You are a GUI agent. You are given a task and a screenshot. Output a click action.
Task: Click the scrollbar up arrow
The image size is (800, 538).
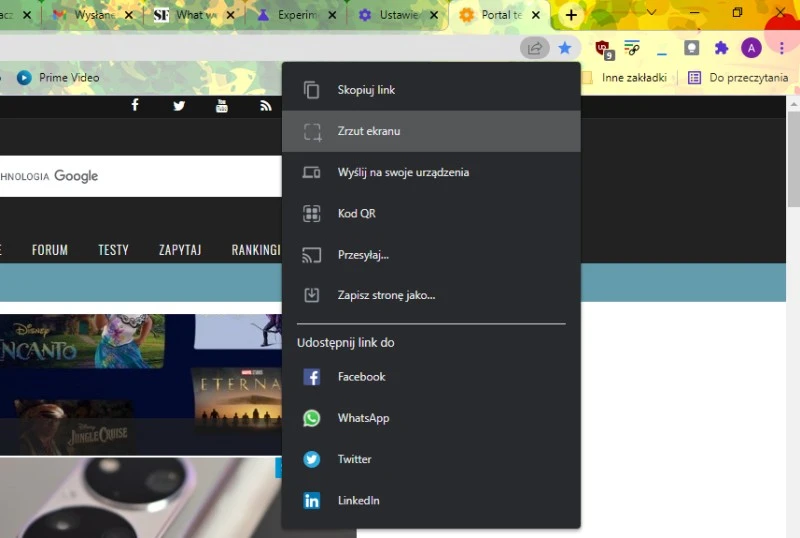point(793,104)
